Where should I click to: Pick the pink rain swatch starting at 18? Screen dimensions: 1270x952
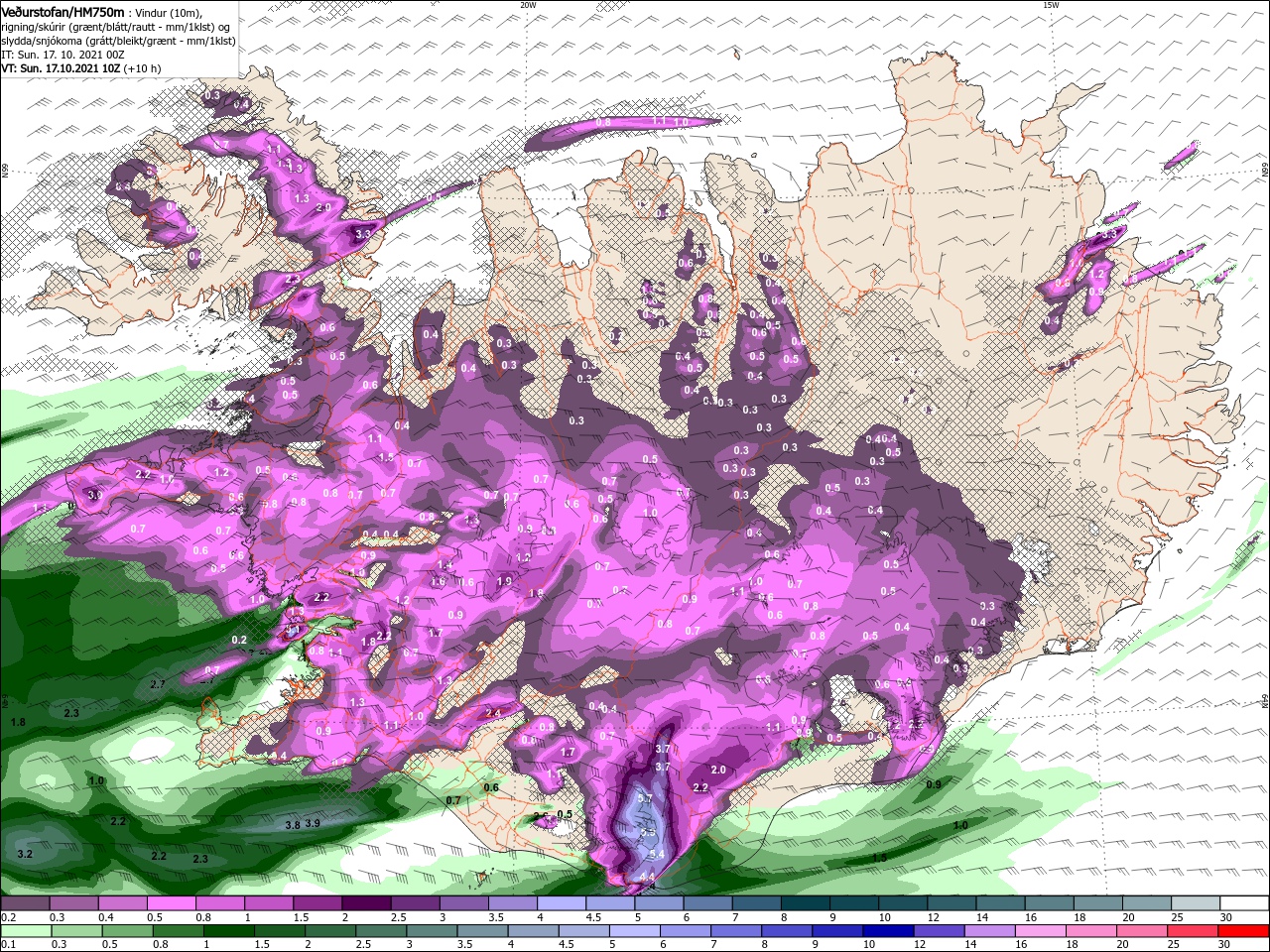pyautogui.click(x=1091, y=930)
